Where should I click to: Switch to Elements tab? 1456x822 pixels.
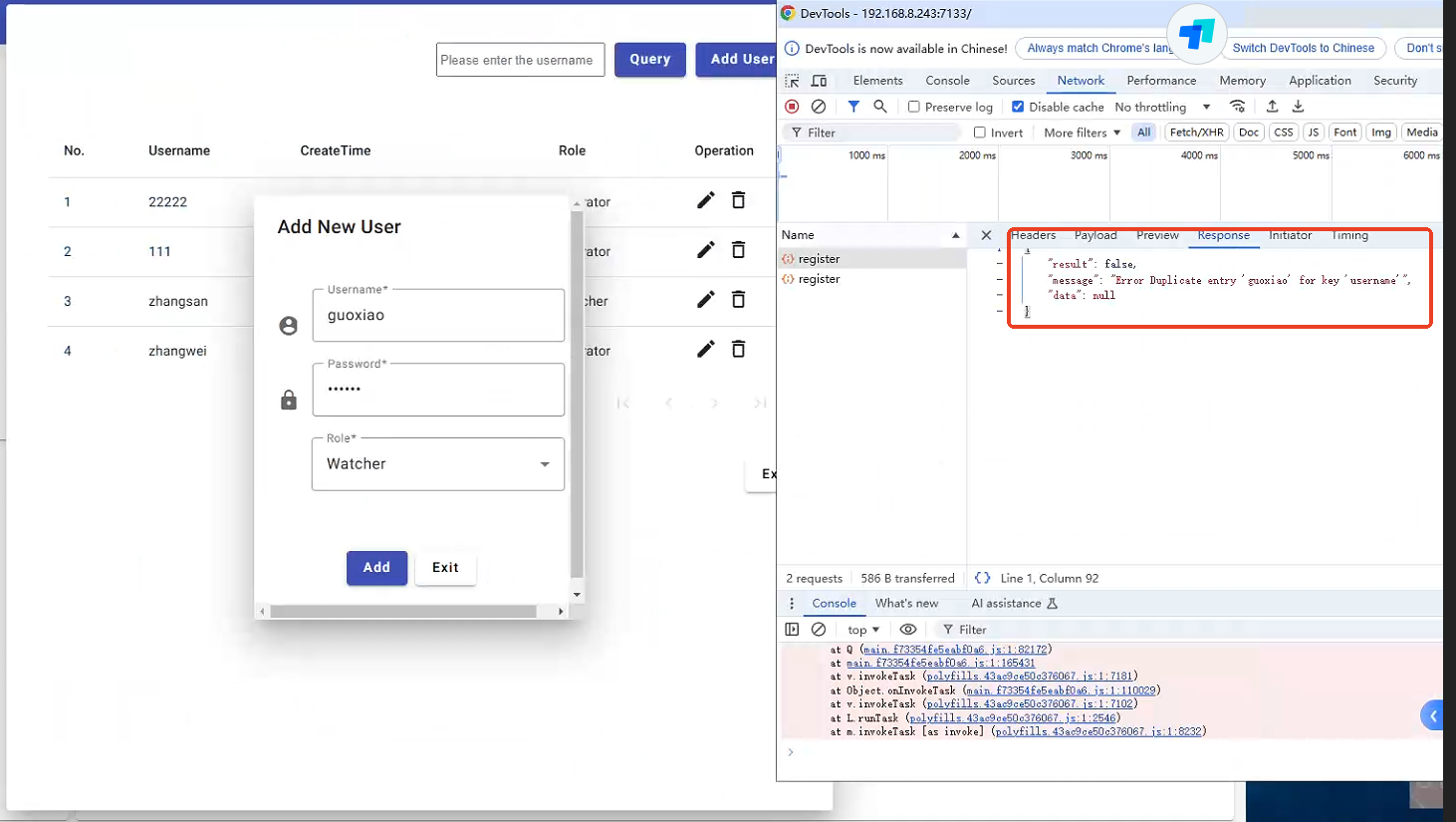pyautogui.click(x=877, y=81)
